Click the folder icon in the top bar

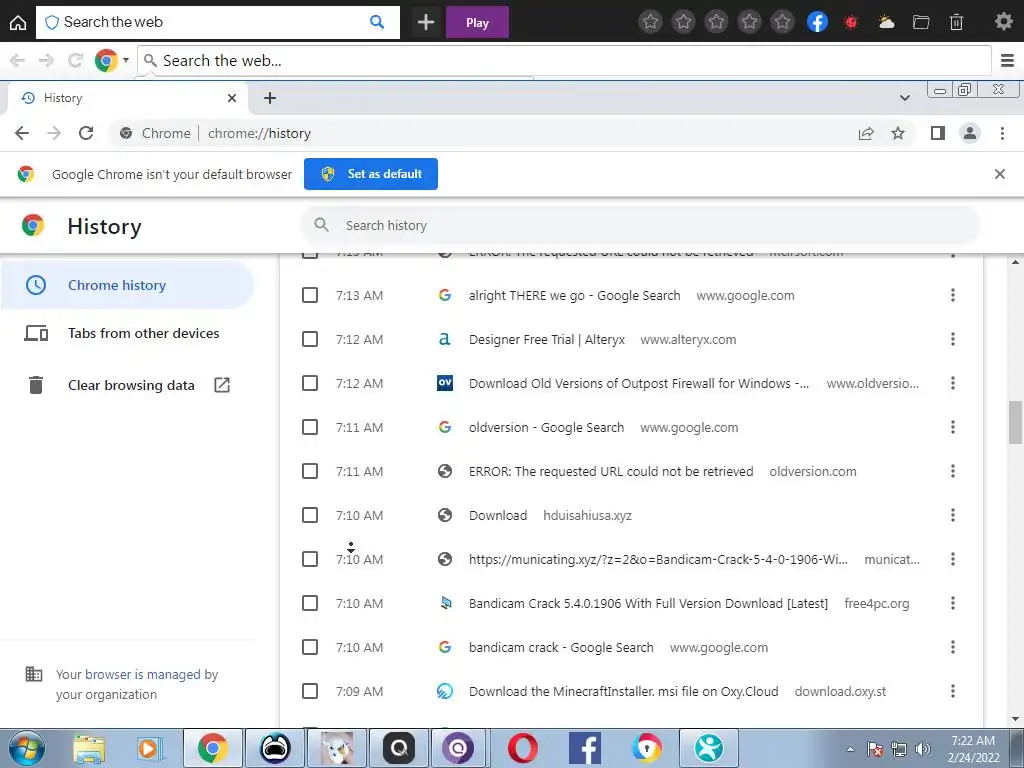[921, 22]
